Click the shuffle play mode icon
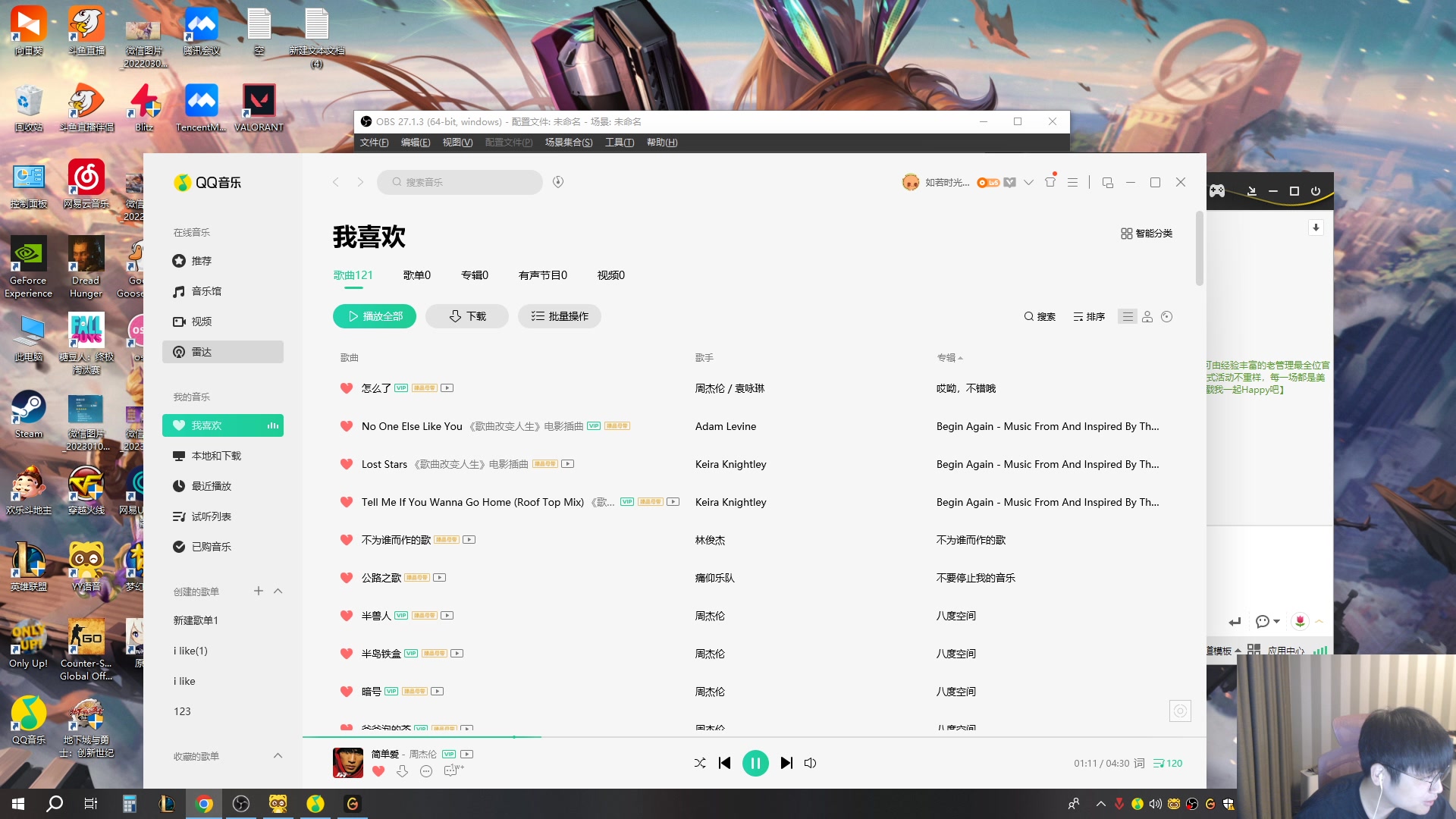The image size is (1456, 819). click(x=699, y=763)
